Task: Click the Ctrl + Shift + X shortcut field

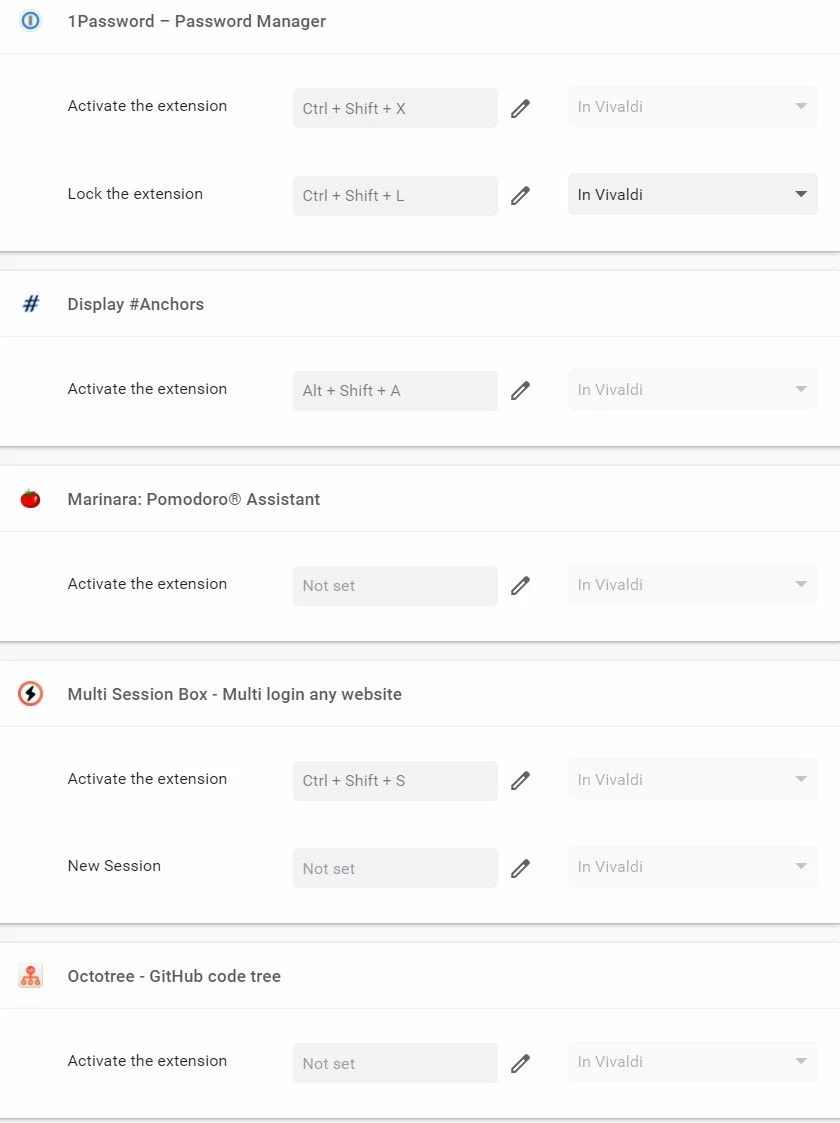Action: [395, 108]
